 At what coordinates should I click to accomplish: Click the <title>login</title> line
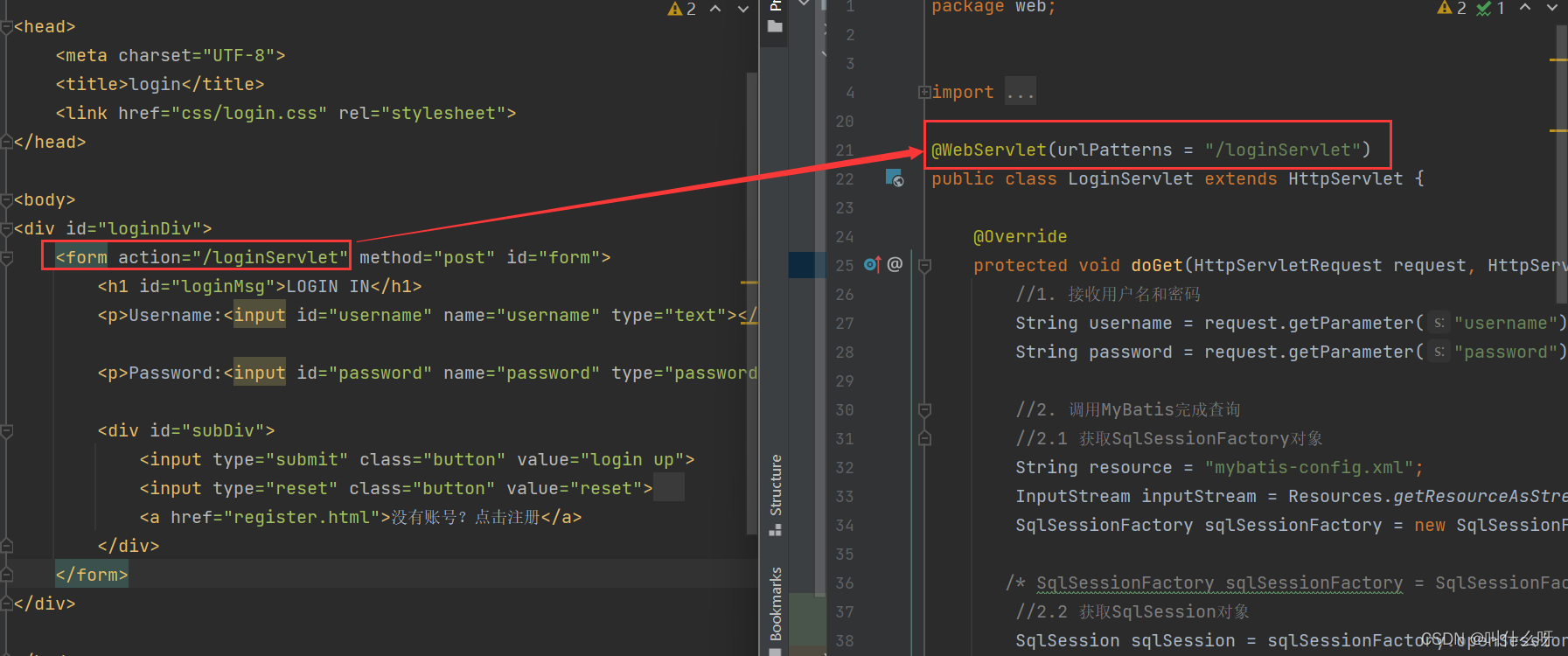(160, 84)
